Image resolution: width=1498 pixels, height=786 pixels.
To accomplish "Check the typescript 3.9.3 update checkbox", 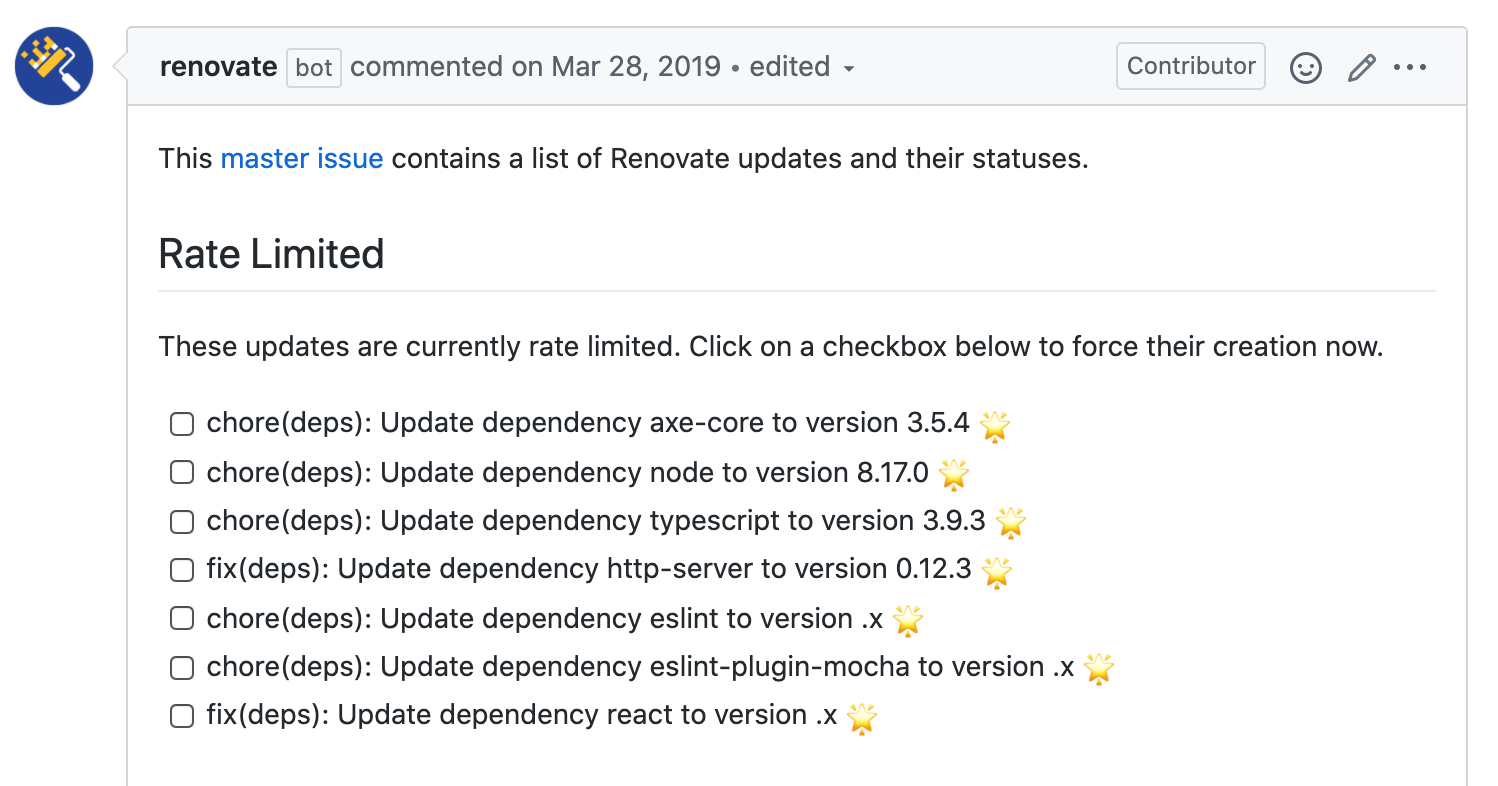I will tap(181, 522).
